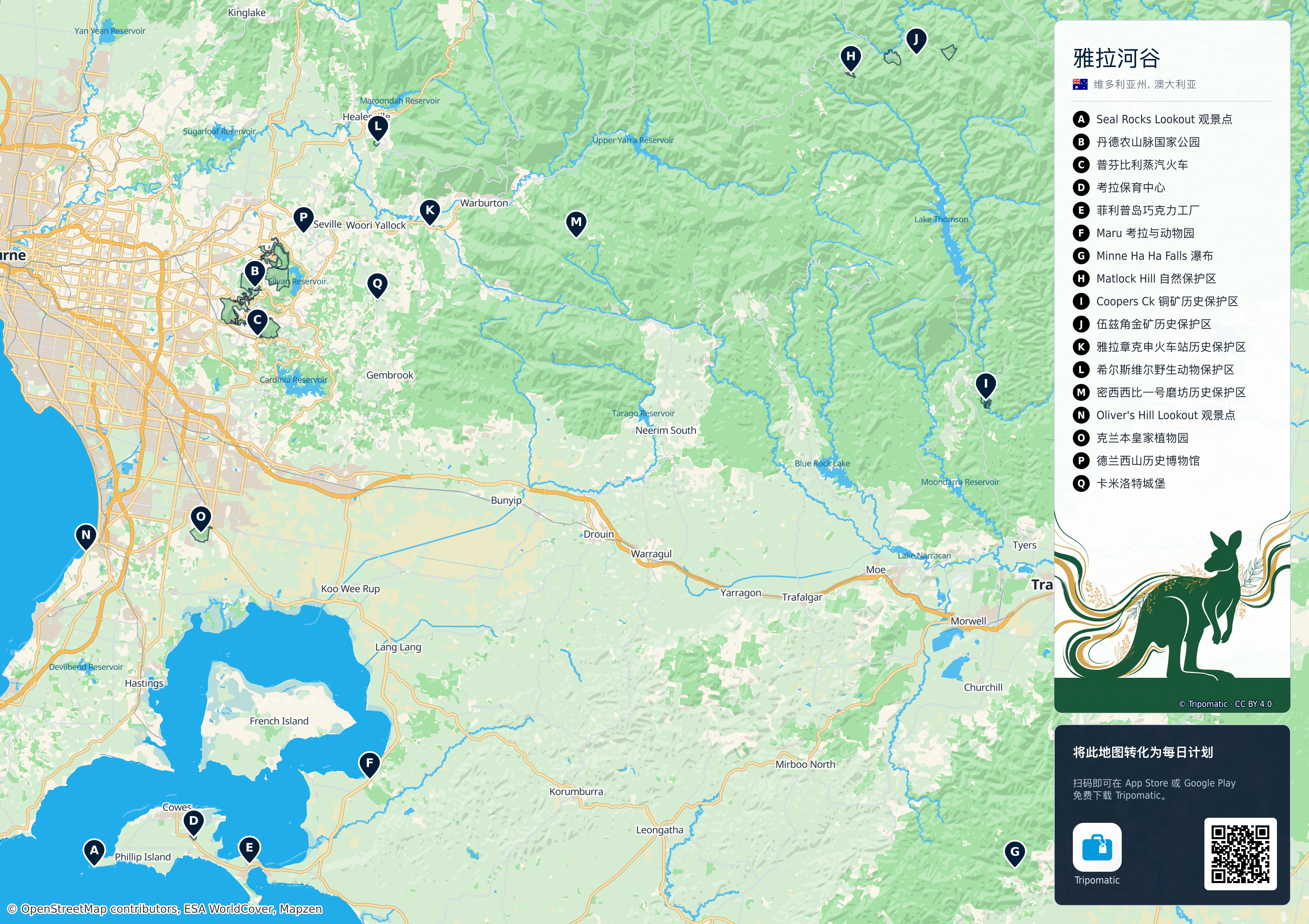Select map pin L at Healesville
This screenshot has height=924, width=1309.
[377, 128]
